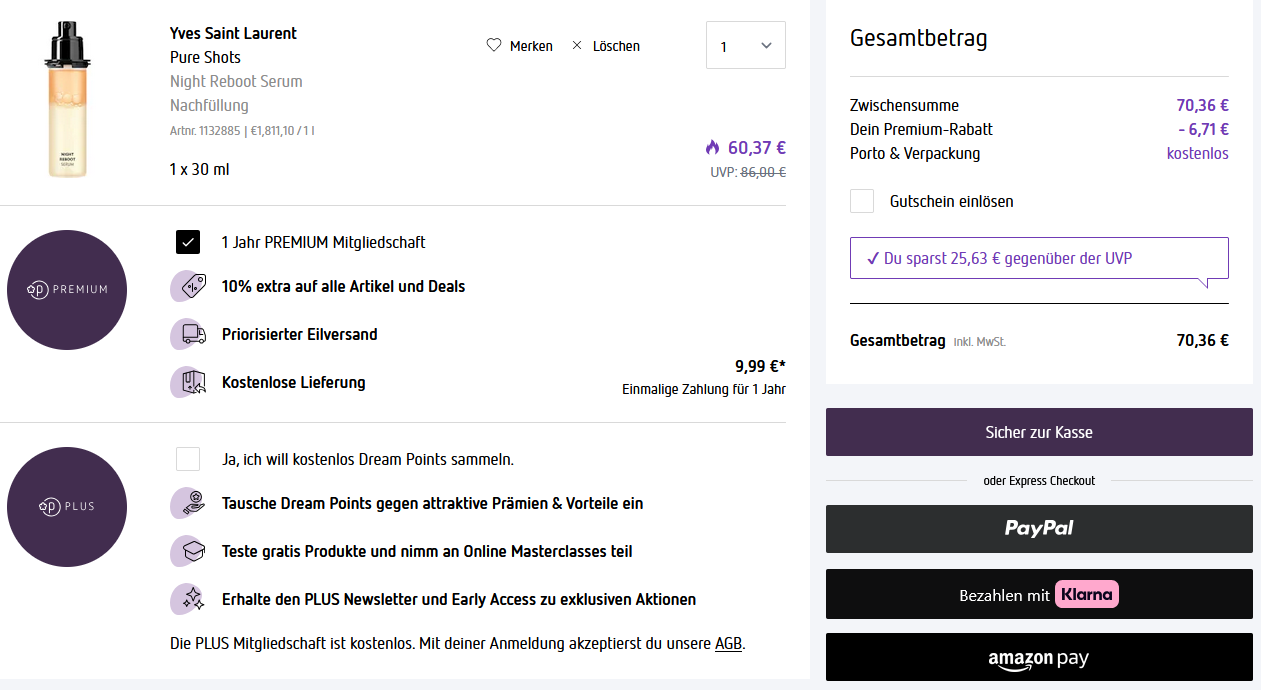Click the flame deal icon beside price
The image size is (1261, 690).
(x=712, y=148)
